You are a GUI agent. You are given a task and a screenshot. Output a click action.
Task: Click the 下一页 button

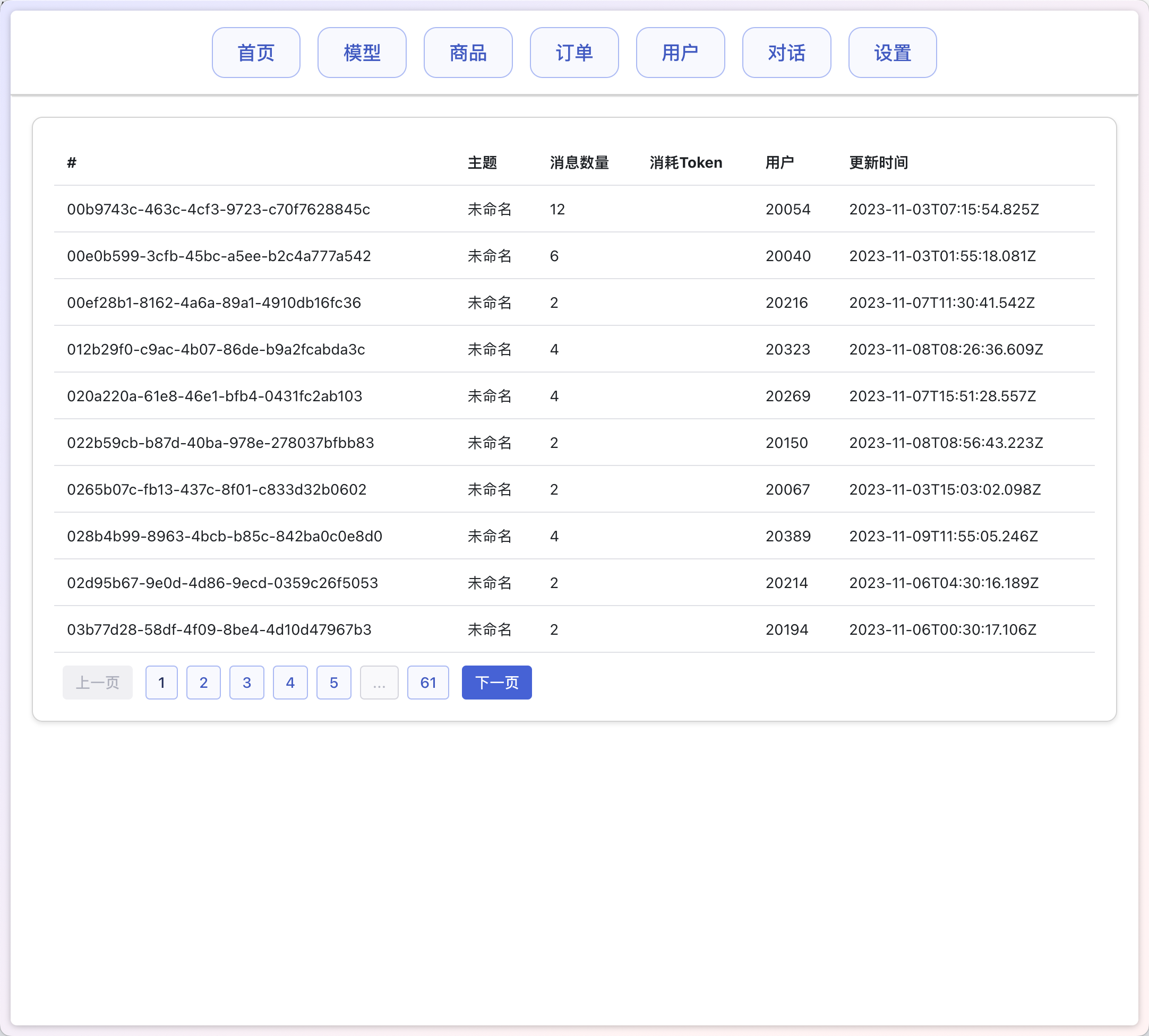[x=496, y=682]
